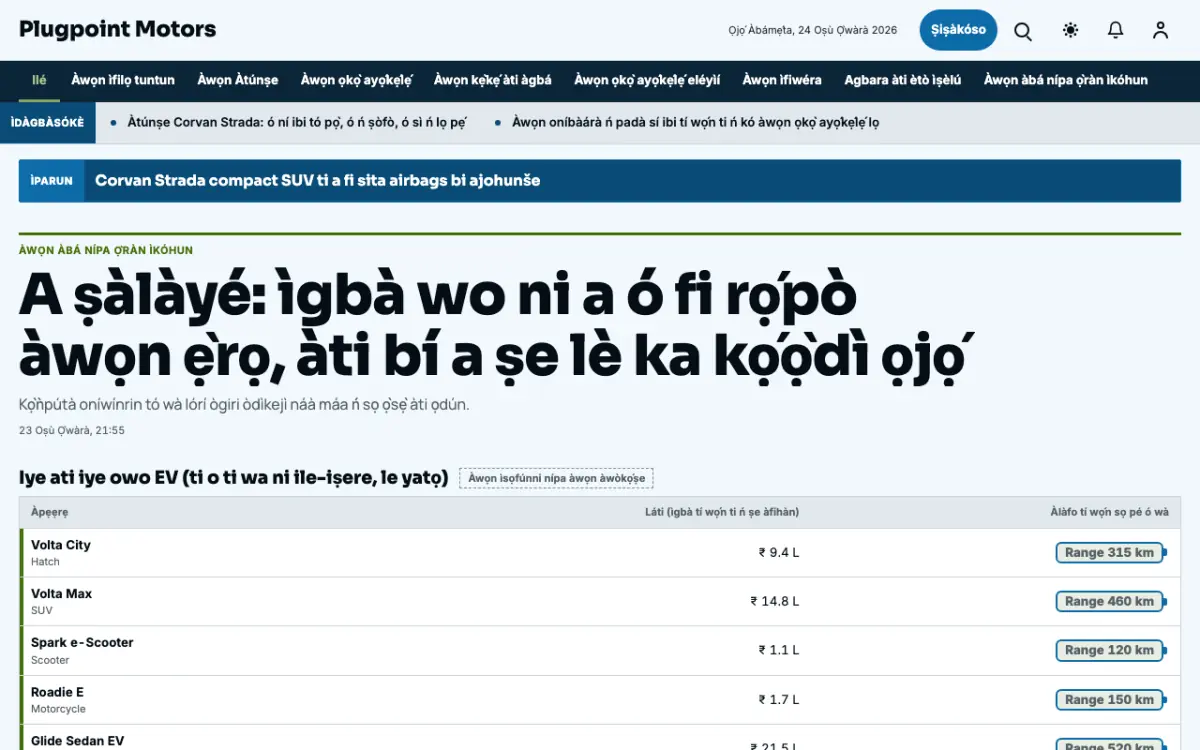Click the Ṣìṣàkóso button
This screenshot has height=750, width=1200.
tap(958, 30)
